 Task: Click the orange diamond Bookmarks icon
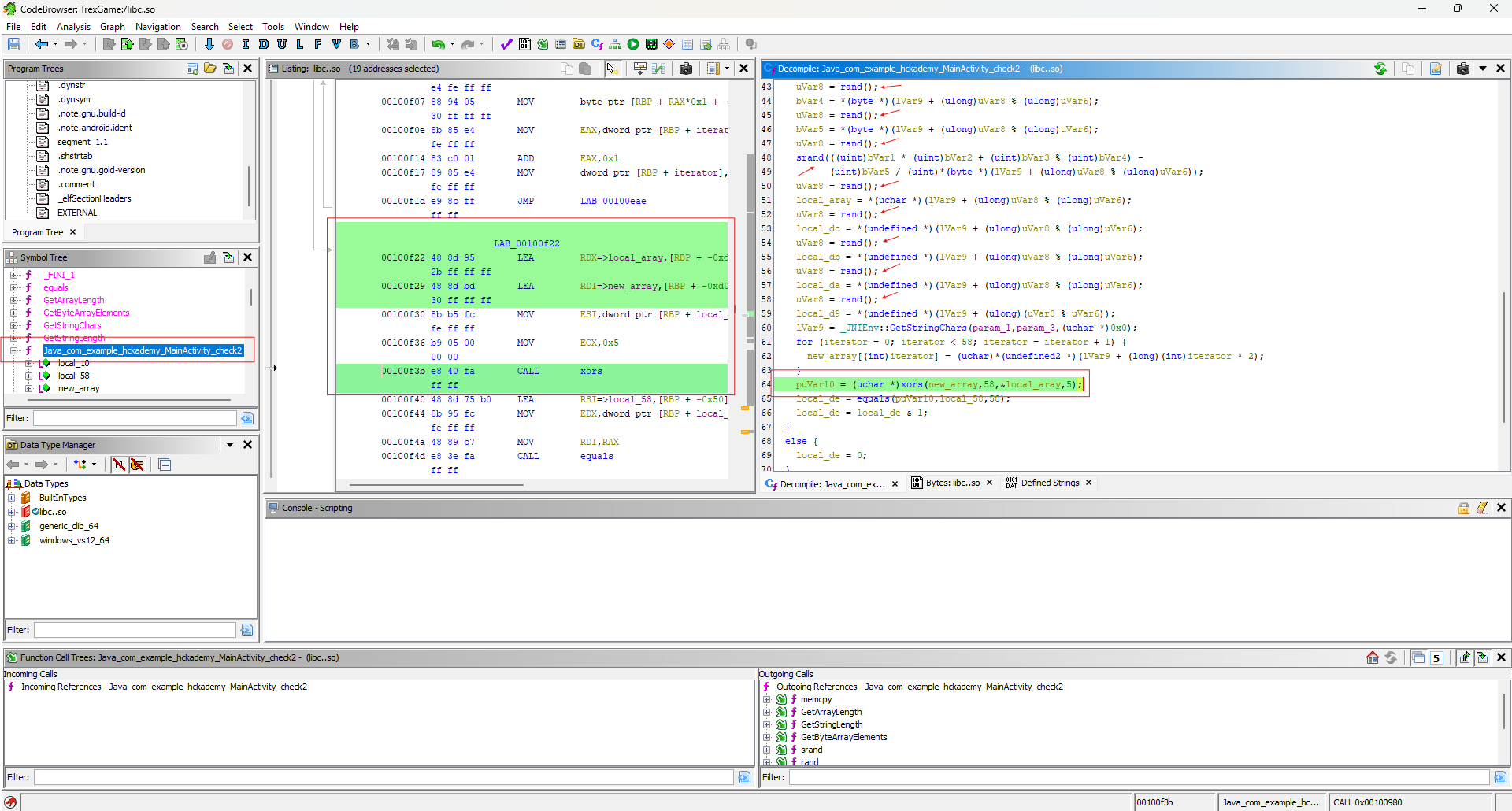[669, 45]
